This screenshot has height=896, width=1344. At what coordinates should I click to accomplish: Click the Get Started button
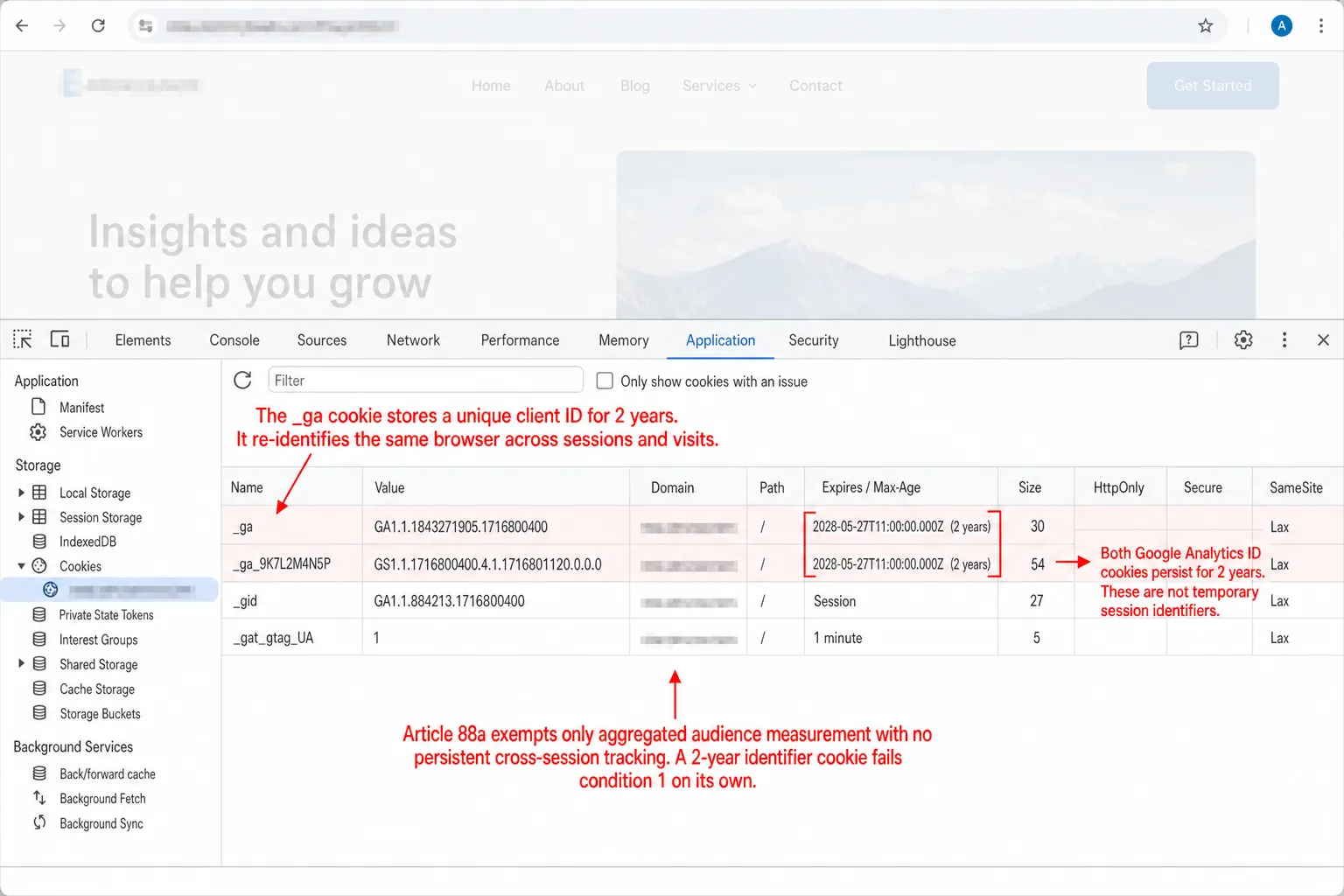[x=1213, y=86]
